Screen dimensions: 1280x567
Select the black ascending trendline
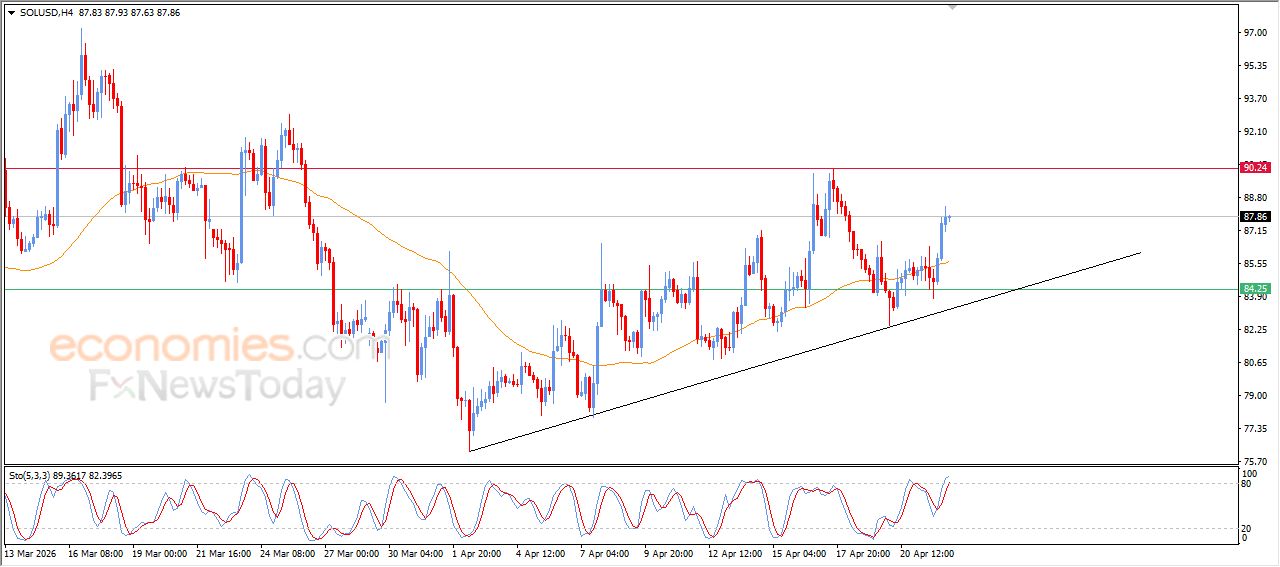pos(800,349)
